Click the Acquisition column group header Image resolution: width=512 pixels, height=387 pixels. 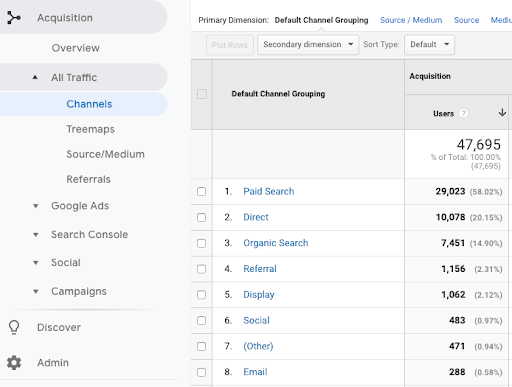point(430,76)
